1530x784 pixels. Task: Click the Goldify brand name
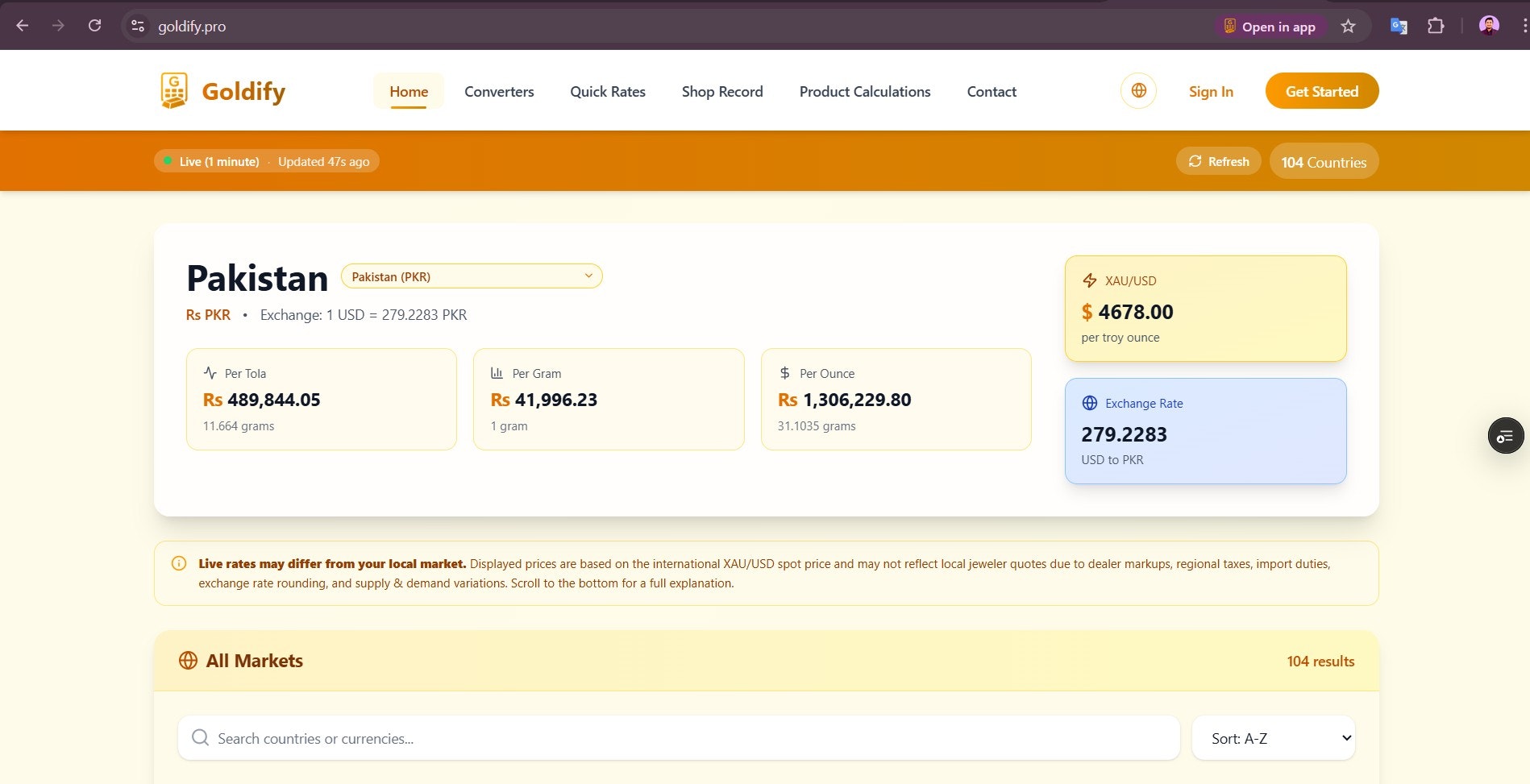pos(243,91)
